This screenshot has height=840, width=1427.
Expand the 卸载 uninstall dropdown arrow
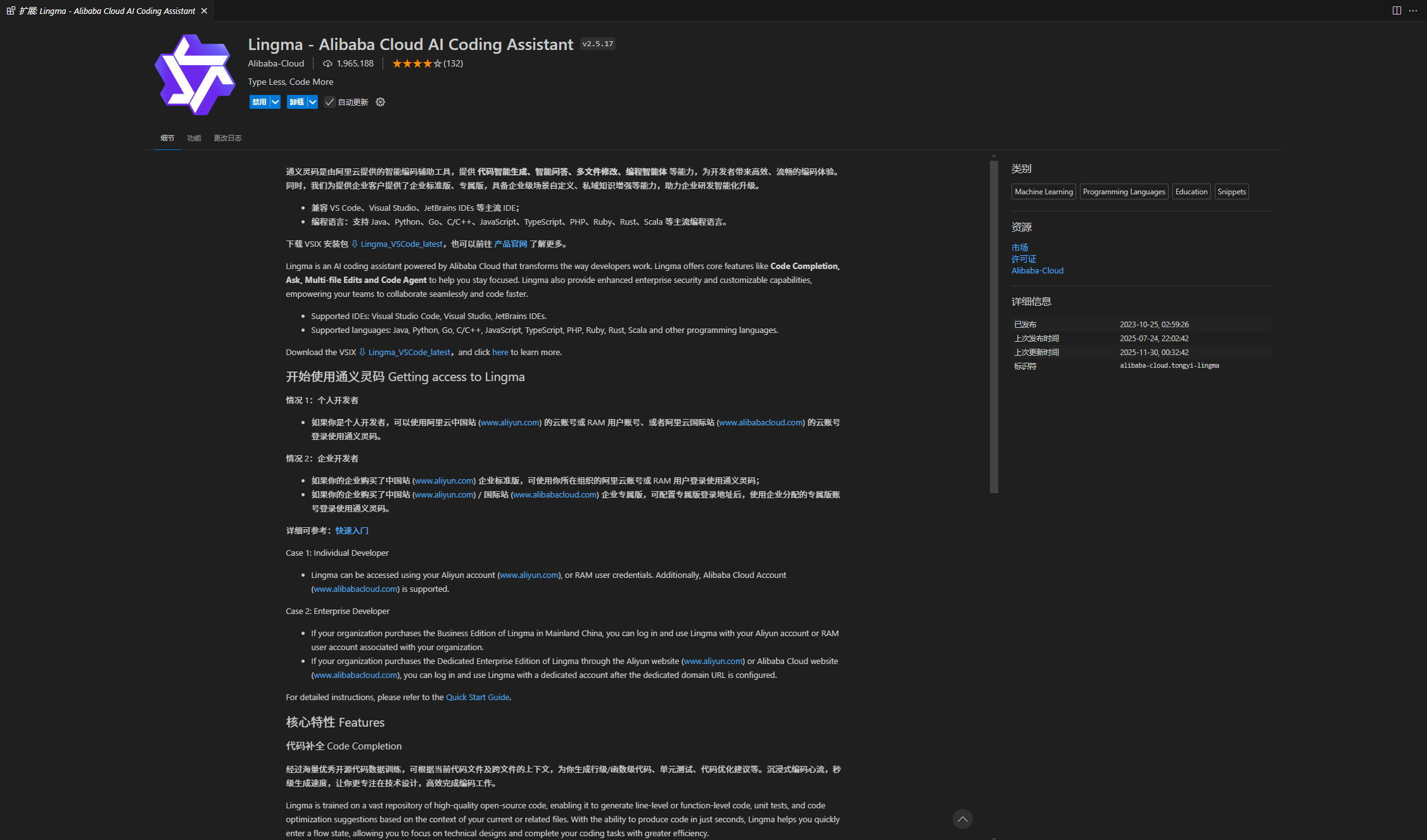[x=312, y=102]
